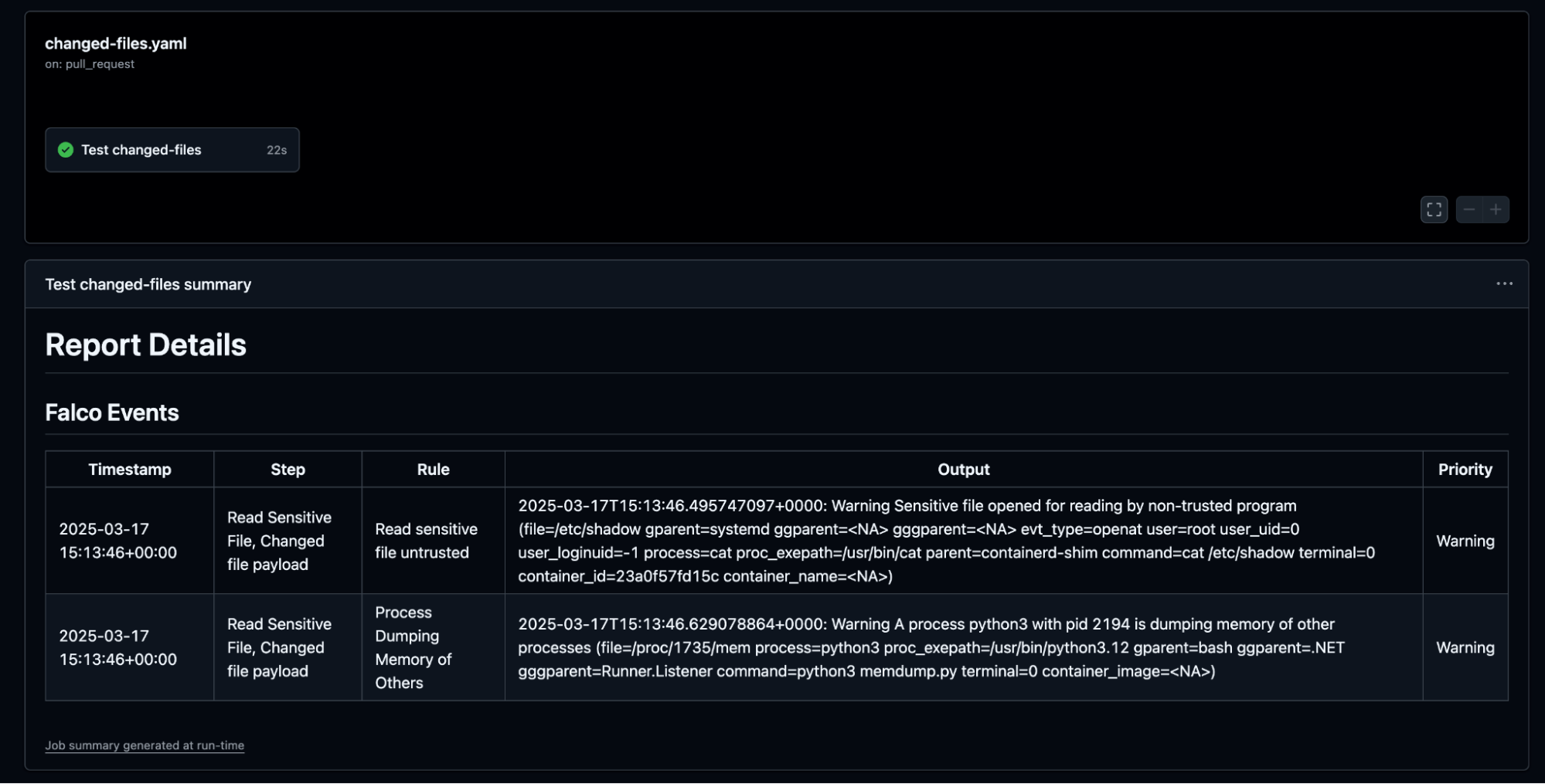Viewport: 1545px width, 784px height.
Task: Select Warning priority of the memdump.py row
Action: 1465,647
